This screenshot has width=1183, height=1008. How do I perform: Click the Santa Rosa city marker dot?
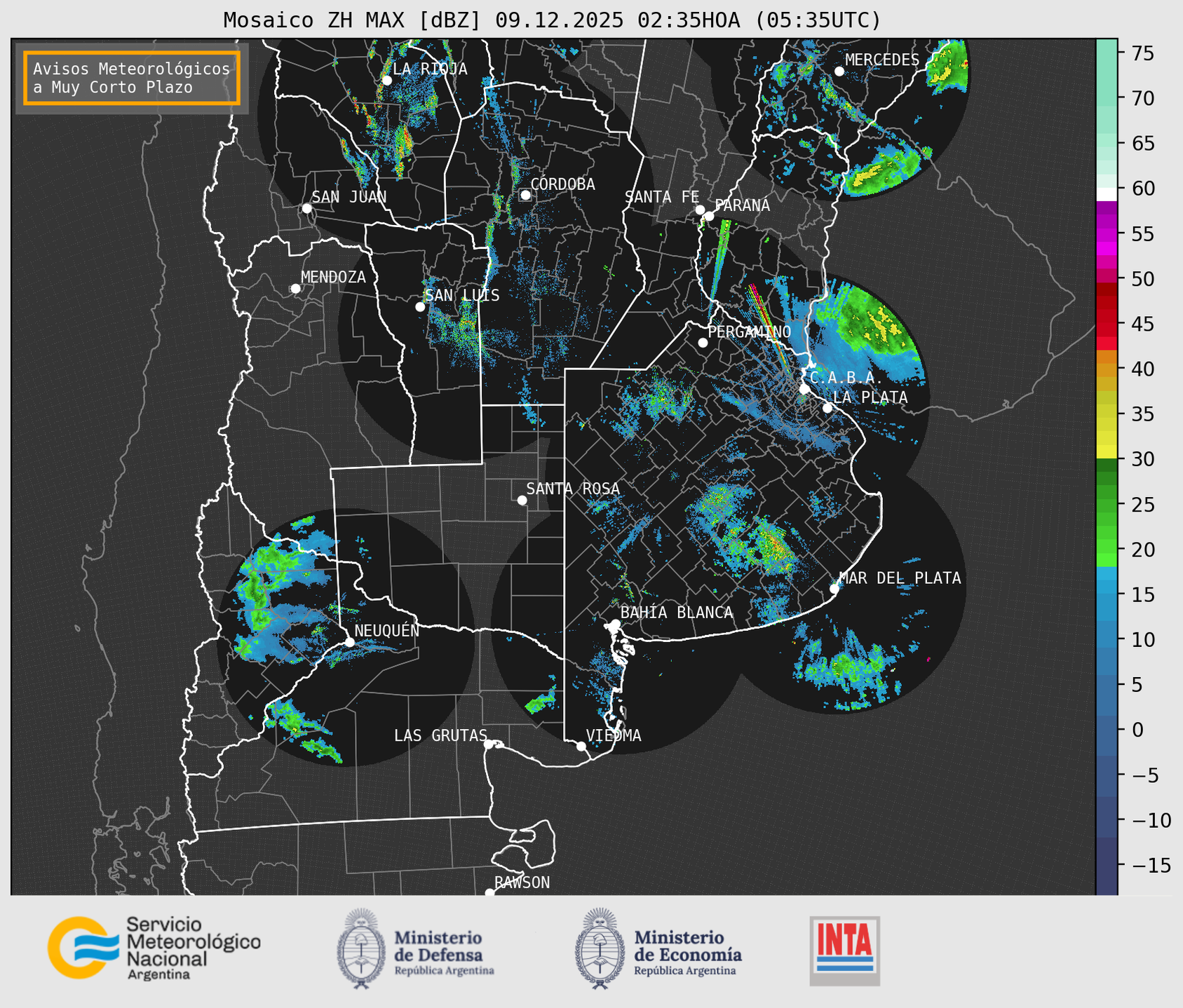coord(522,500)
